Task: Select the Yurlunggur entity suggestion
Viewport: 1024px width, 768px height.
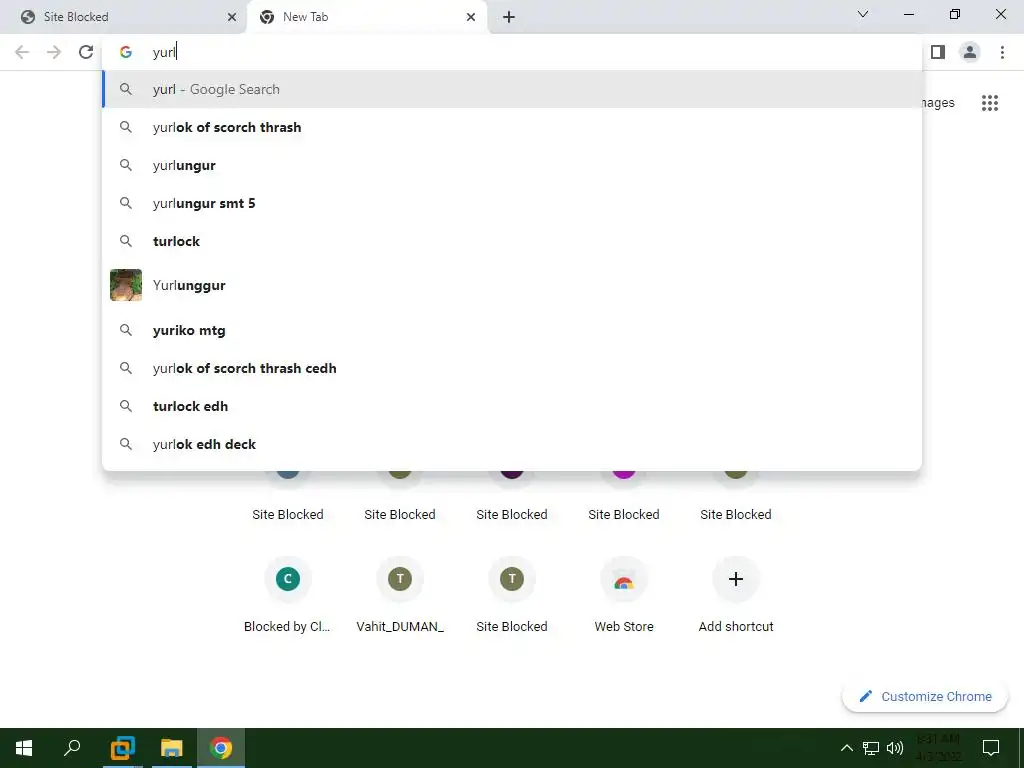Action: (512, 285)
